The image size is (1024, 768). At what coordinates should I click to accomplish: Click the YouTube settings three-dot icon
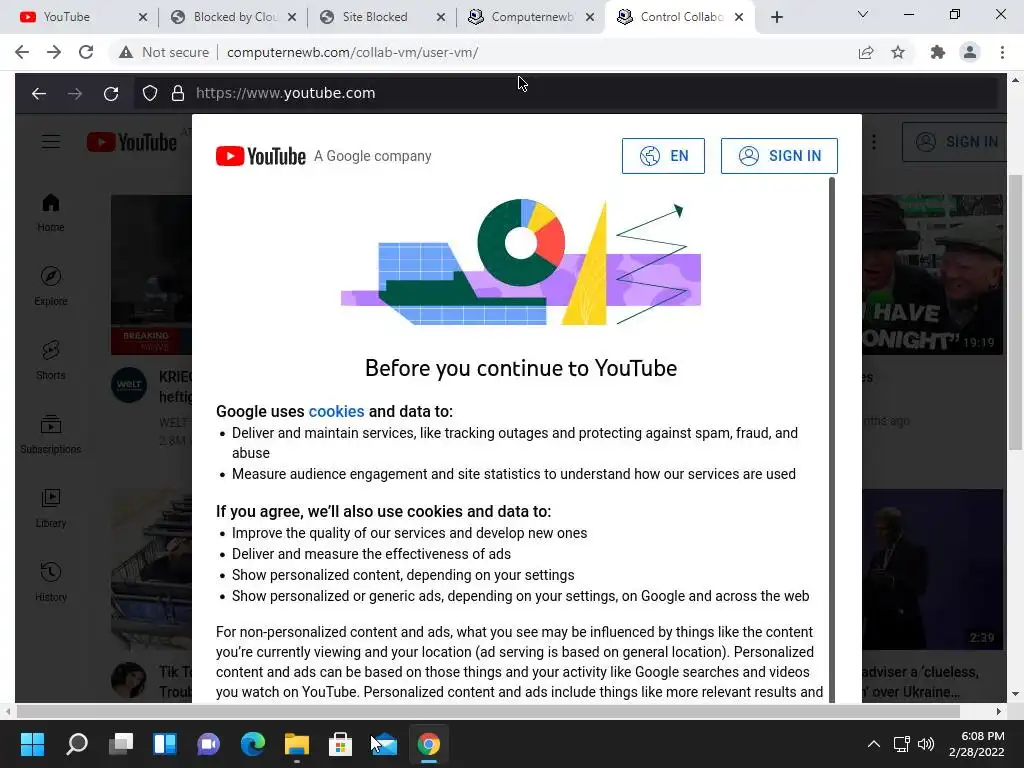click(x=874, y=142)
